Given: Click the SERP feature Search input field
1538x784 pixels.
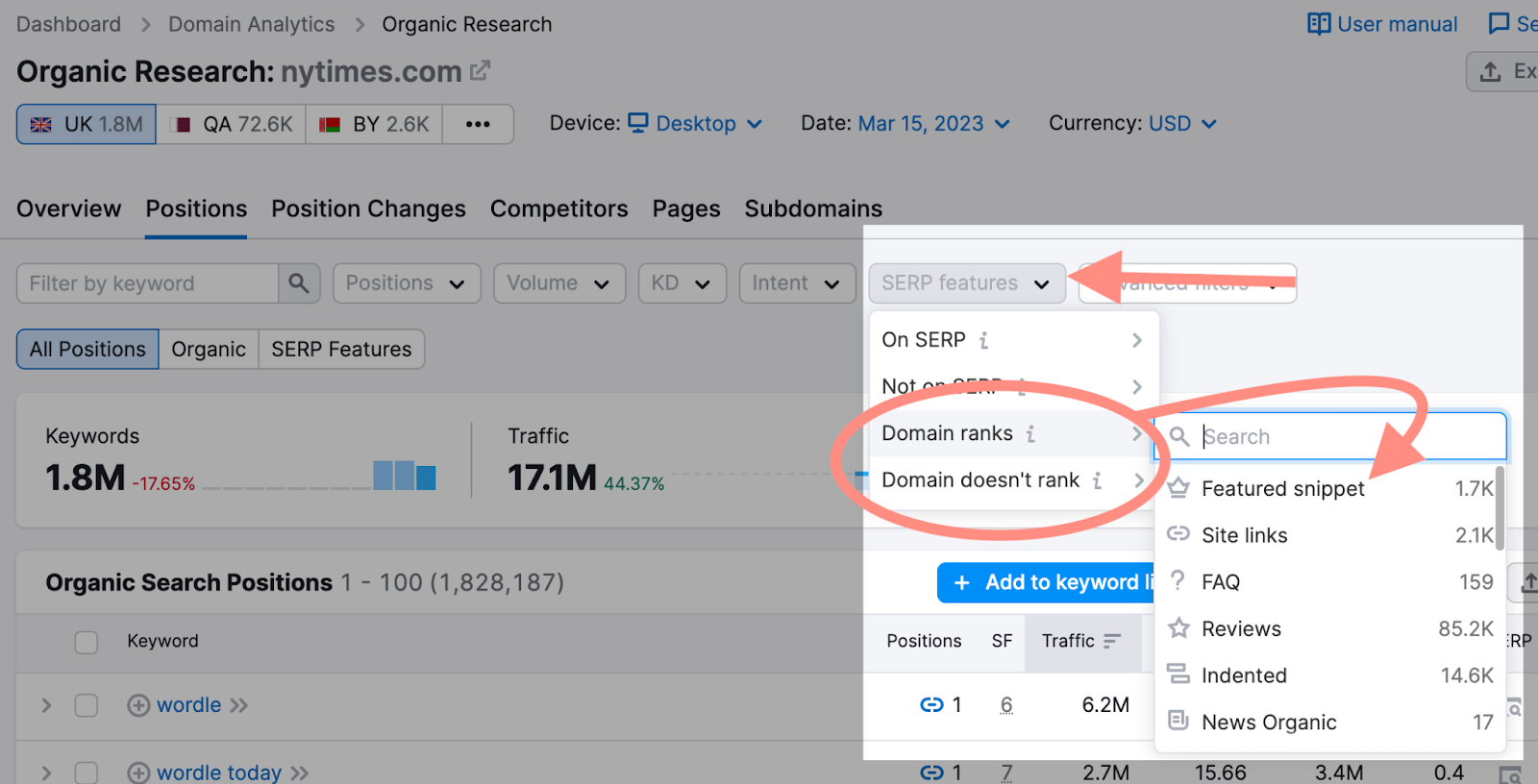Looking at the screenshot, I should point(1346,437).
